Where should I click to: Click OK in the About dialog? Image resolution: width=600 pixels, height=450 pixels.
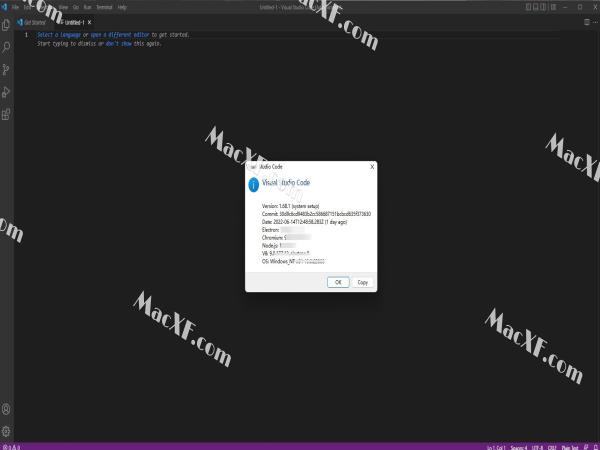(x=338, y=282)
